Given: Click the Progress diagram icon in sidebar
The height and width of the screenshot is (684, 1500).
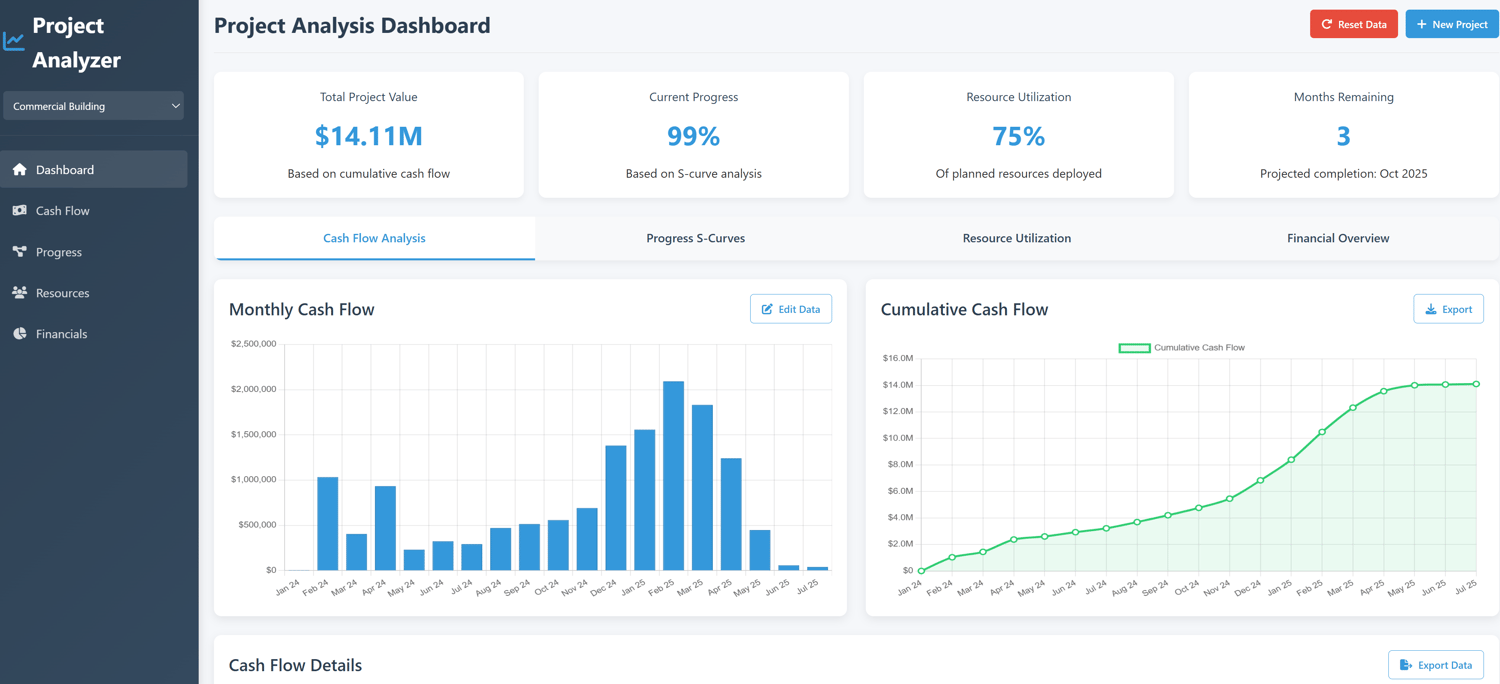Looking at the screenshot, I should (19, 252).
